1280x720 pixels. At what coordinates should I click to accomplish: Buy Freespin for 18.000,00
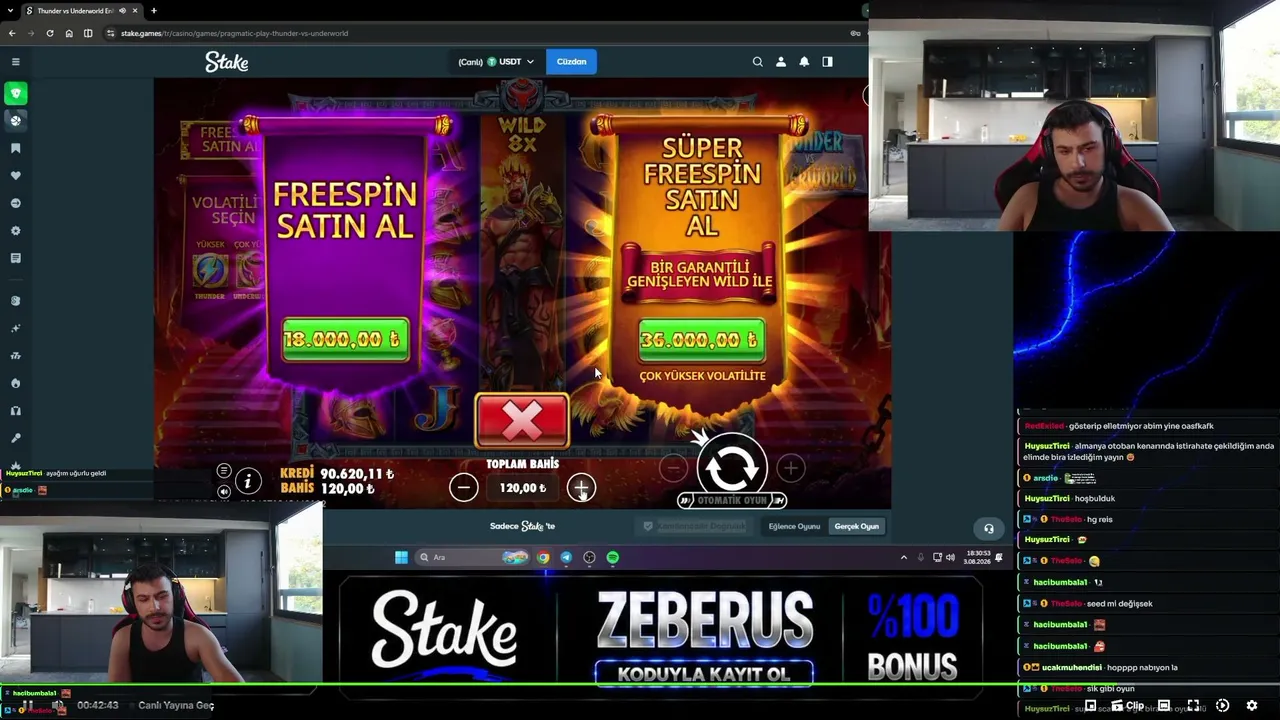click(x=345, y=340)
